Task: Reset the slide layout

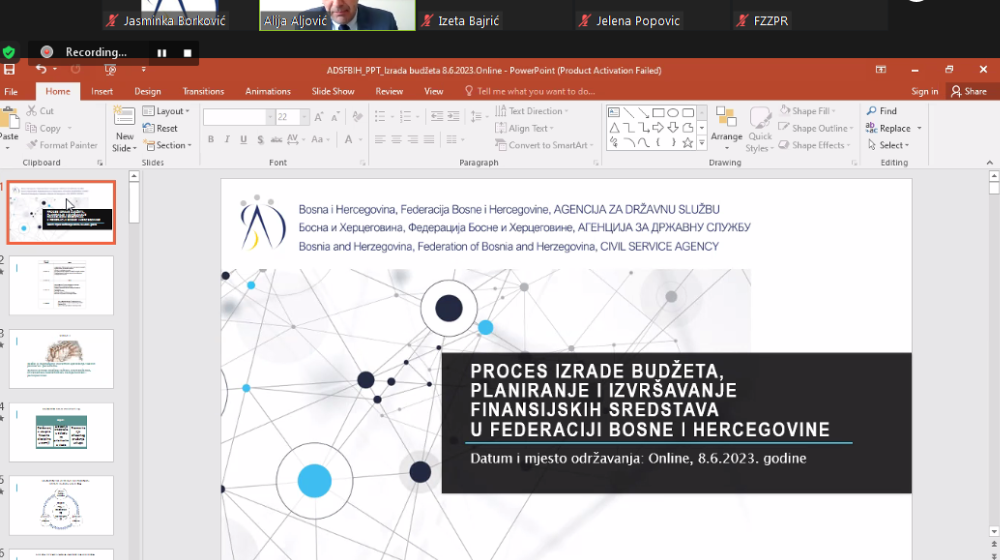Action: click(x=161, y=128)
